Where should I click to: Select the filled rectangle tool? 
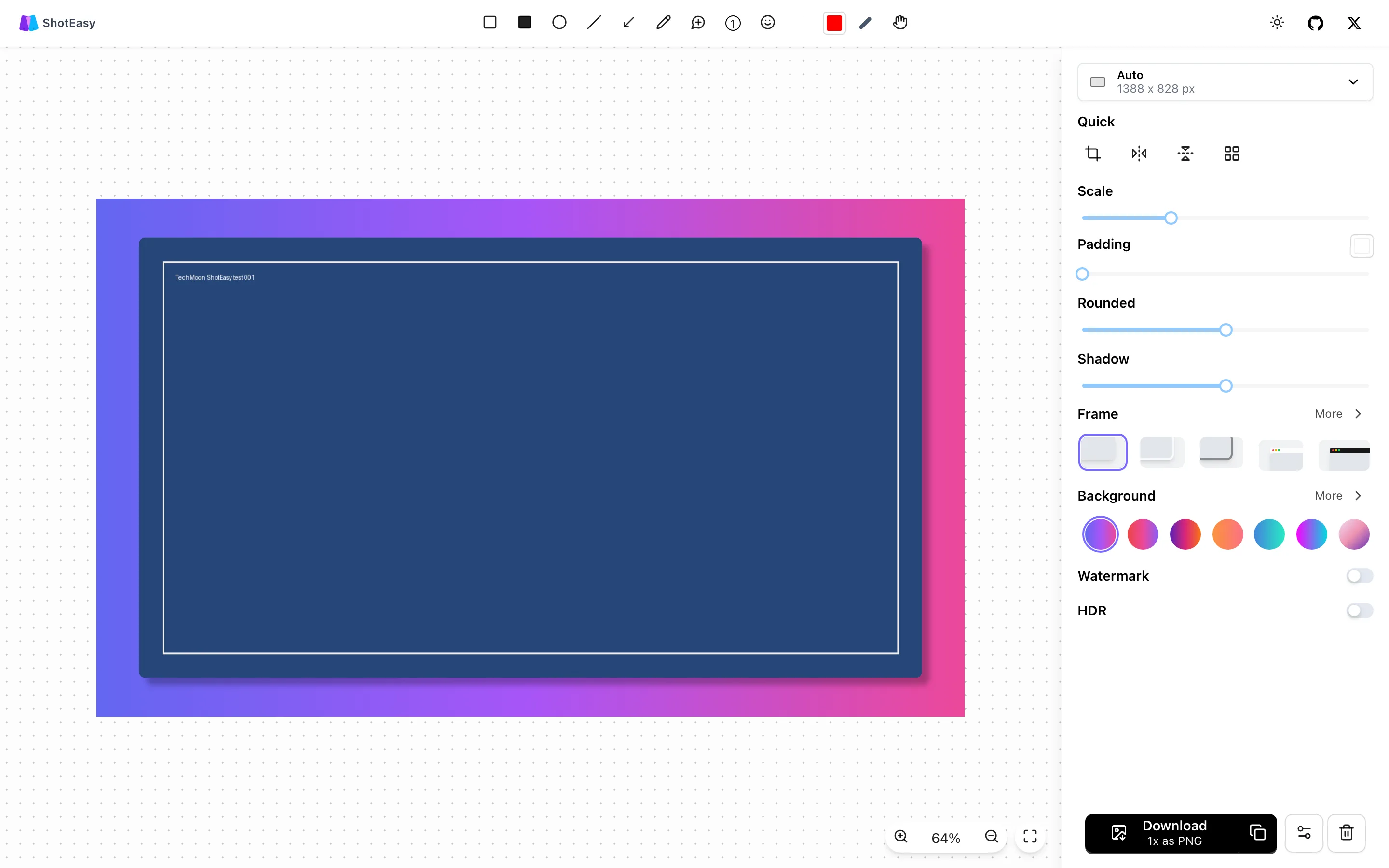(x=525, y=22)
